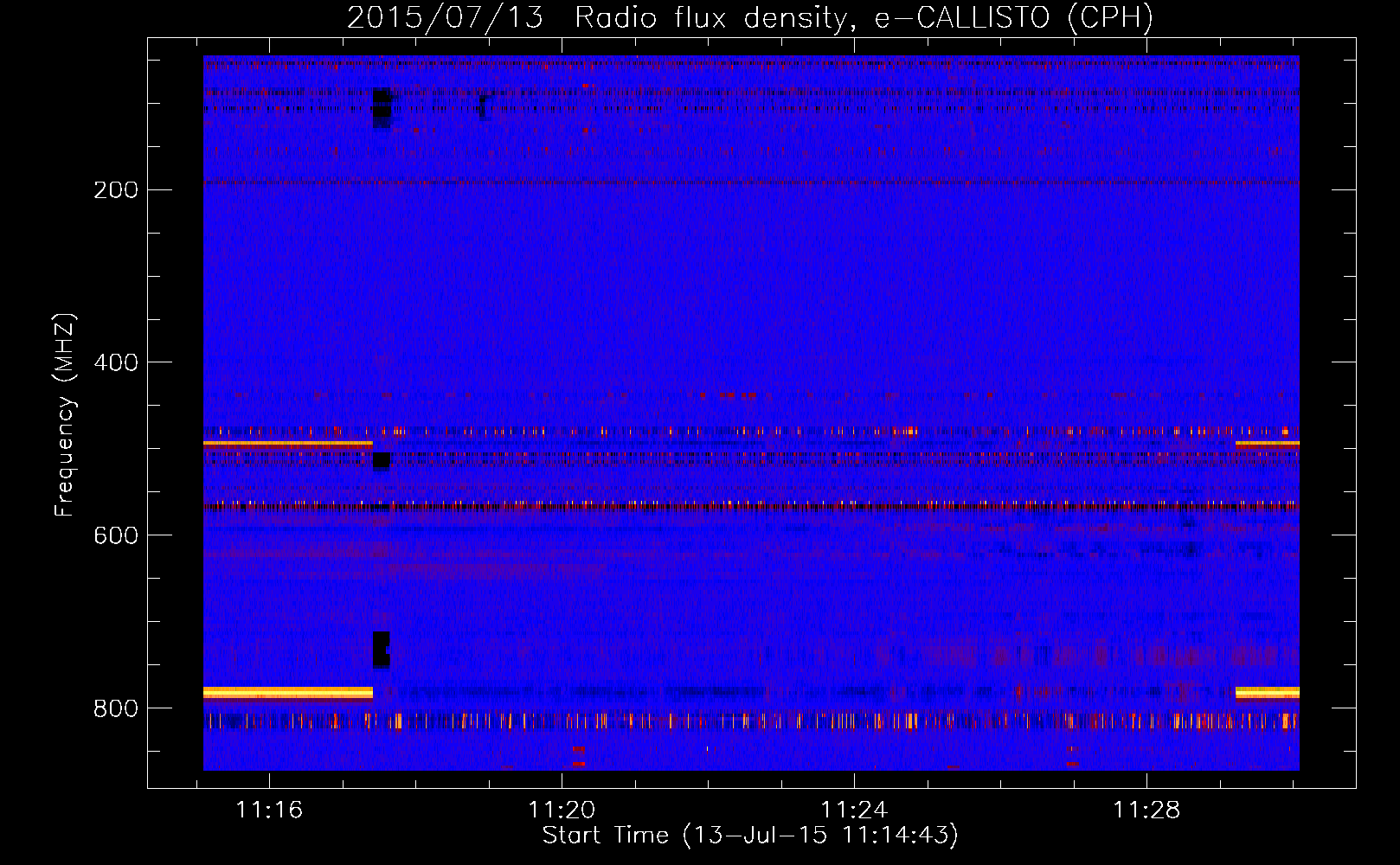
Task: Click the 11:16 time tick label
Action: pos(269,810)
